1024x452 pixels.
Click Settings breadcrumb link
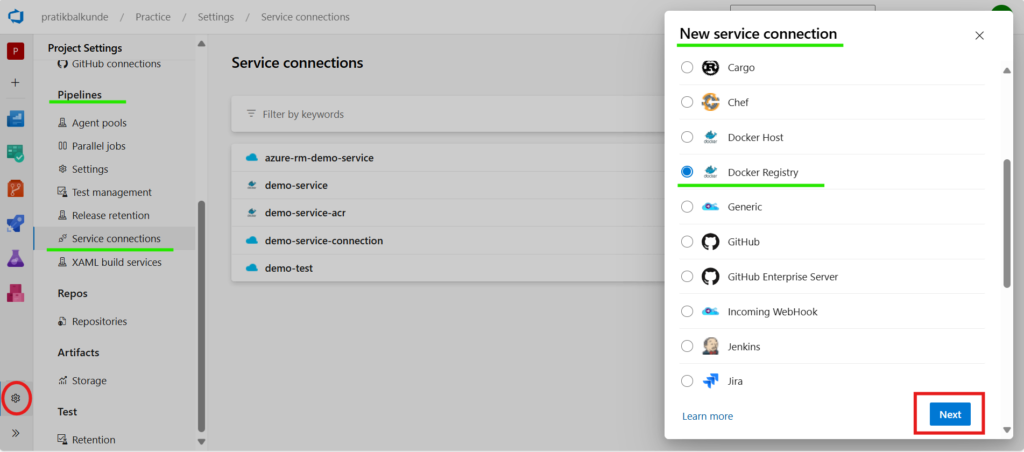pos(216,17)
